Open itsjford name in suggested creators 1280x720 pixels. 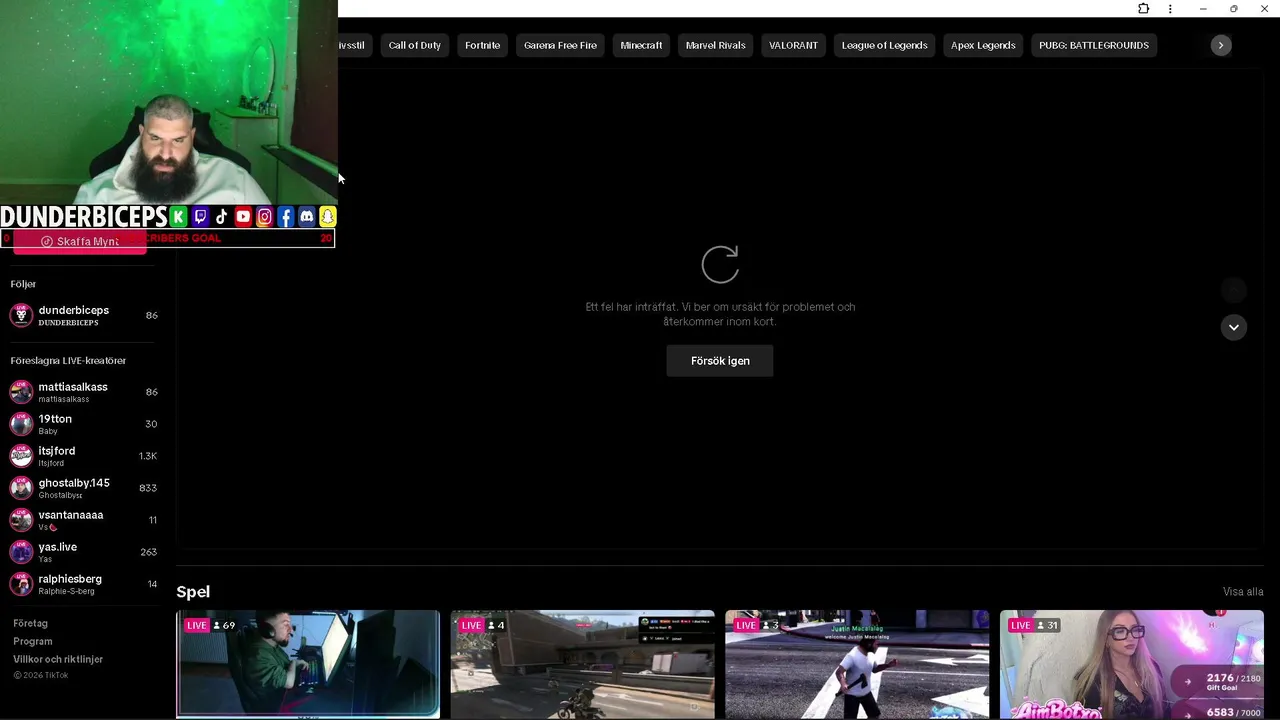pos(57,451)
